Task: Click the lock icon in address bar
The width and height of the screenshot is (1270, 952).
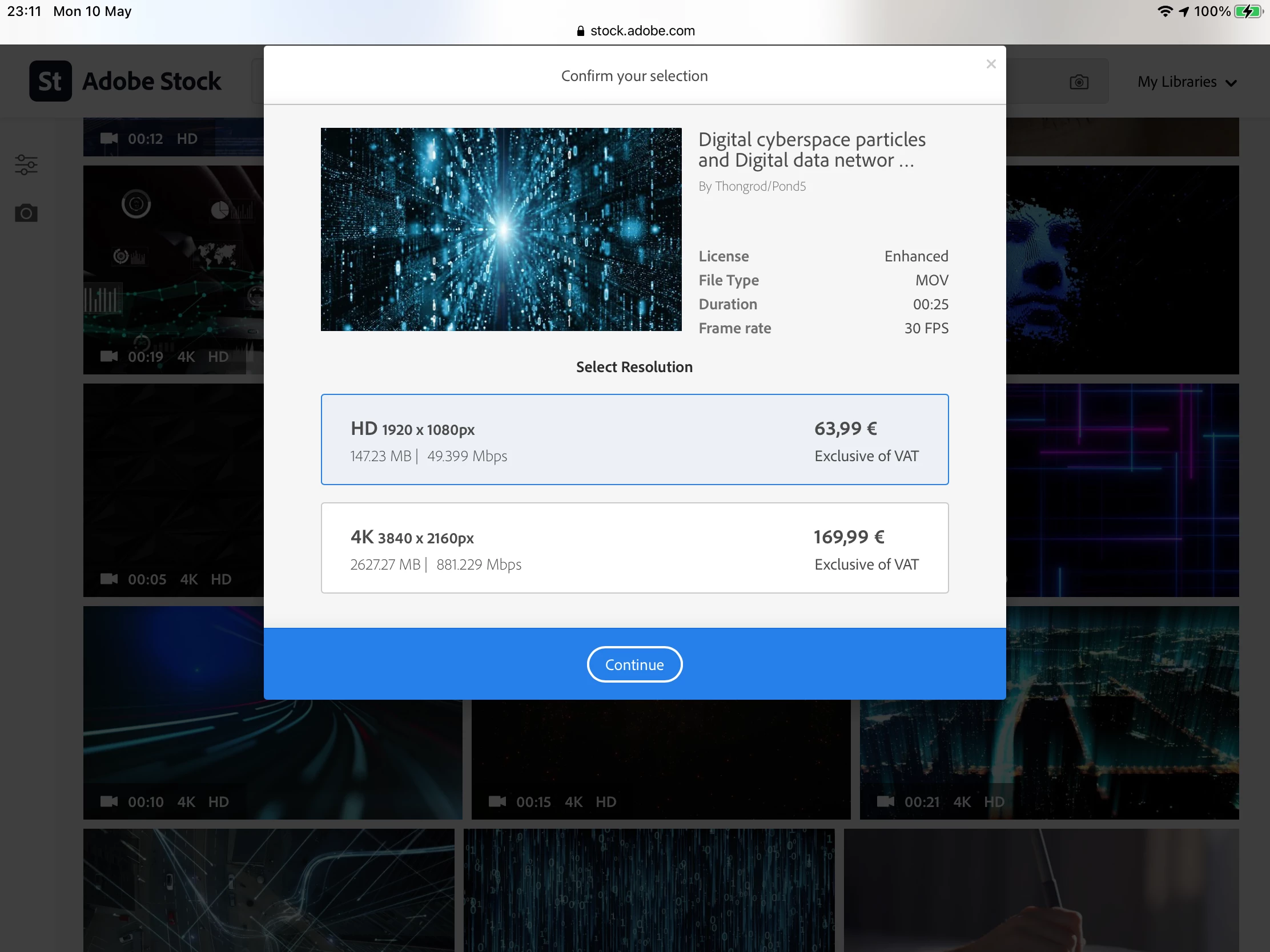Action: pyautogui.click(x=580, y=31)
